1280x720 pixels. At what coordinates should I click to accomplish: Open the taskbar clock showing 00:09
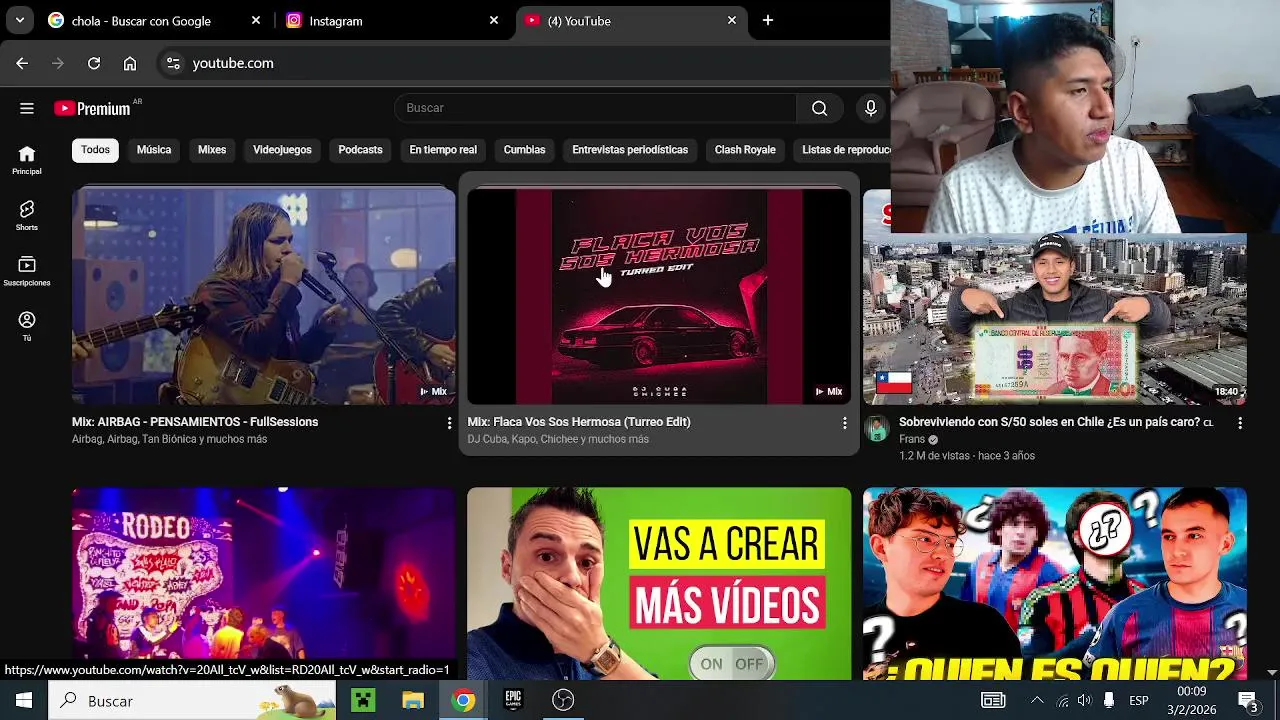[1190, 700]
